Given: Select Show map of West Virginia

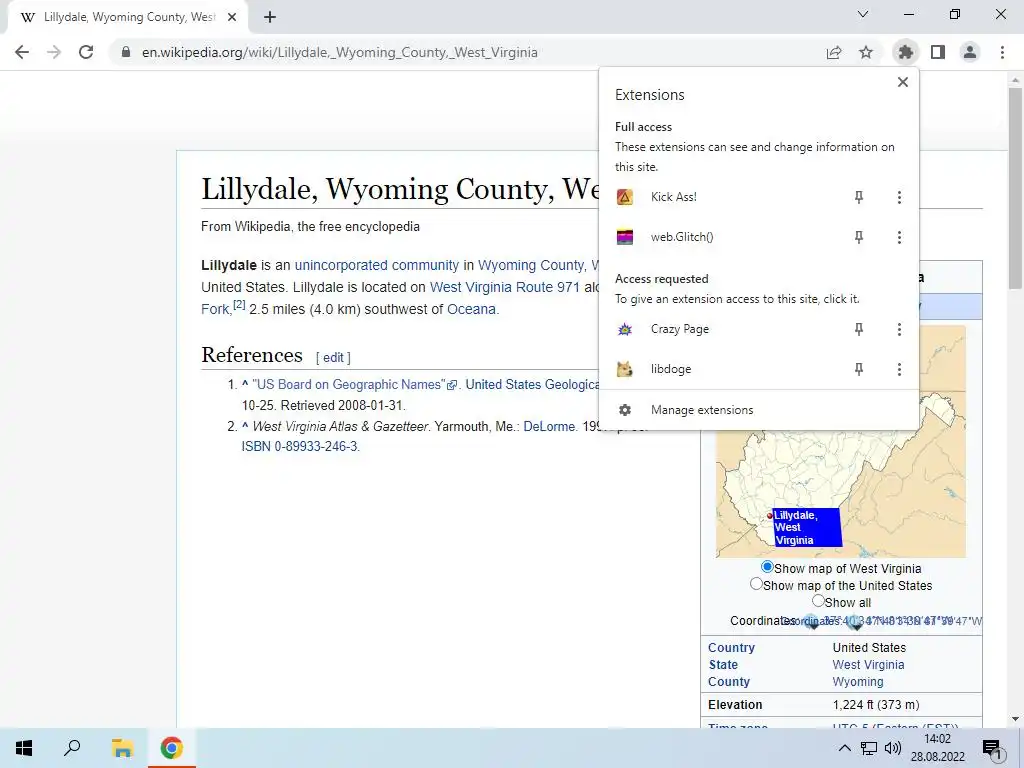Looking at the screenshot, I should 767,567.
